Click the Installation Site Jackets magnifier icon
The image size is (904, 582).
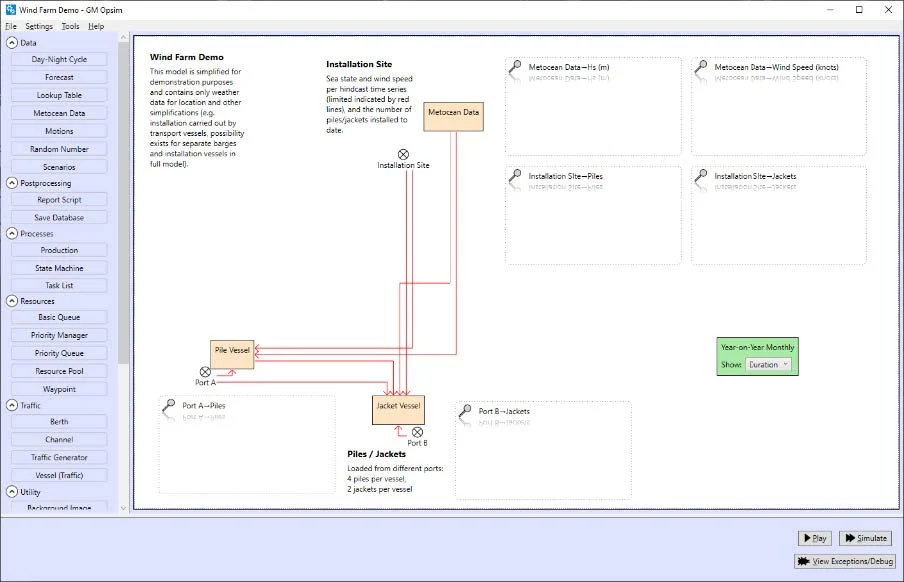point(702,177)
